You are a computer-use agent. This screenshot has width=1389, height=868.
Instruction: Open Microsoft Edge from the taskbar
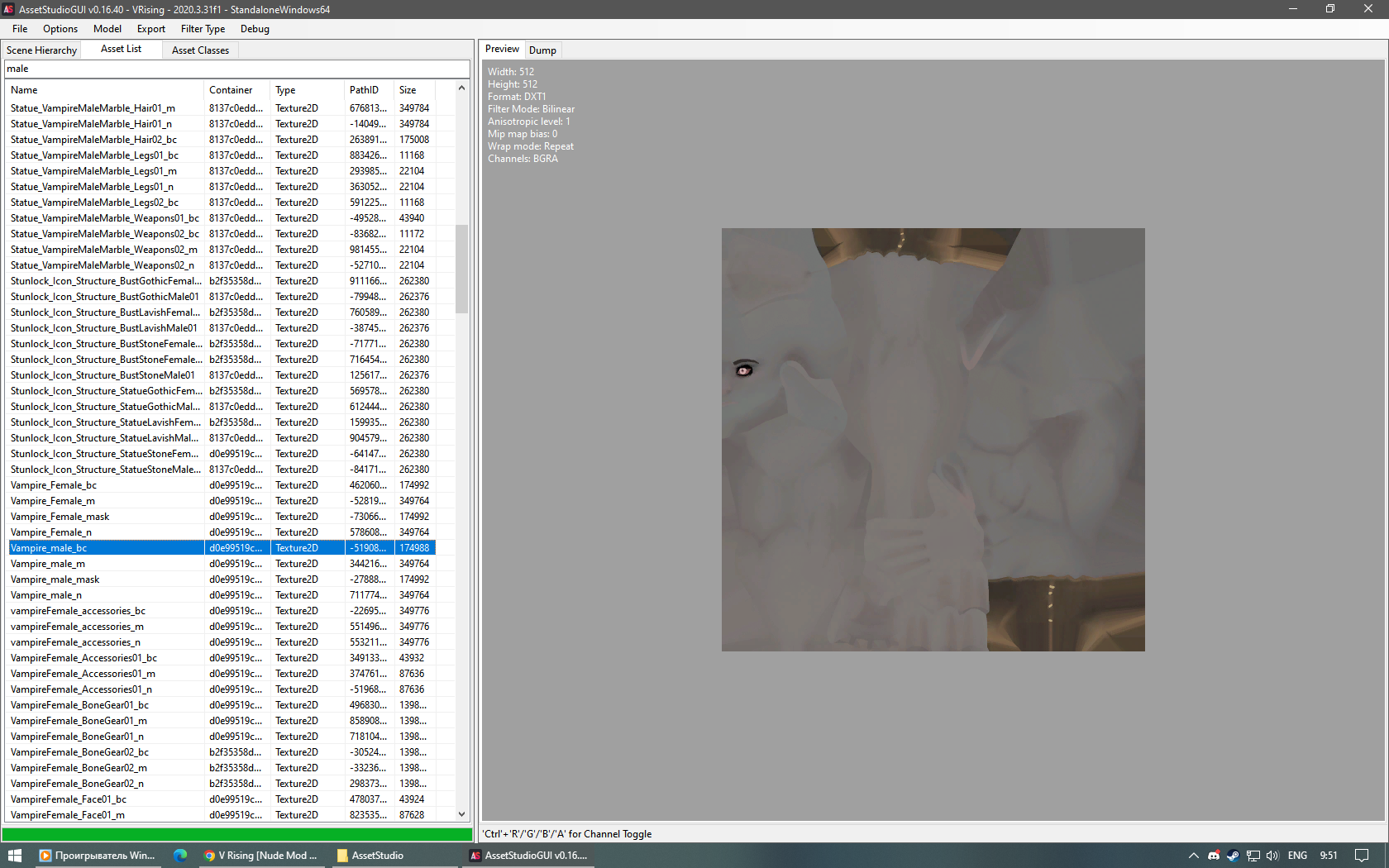(180, 856)
